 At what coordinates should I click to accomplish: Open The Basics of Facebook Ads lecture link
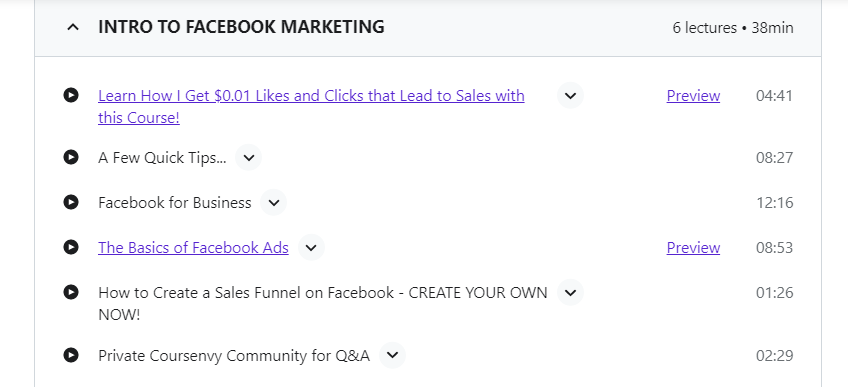(193, 248)
